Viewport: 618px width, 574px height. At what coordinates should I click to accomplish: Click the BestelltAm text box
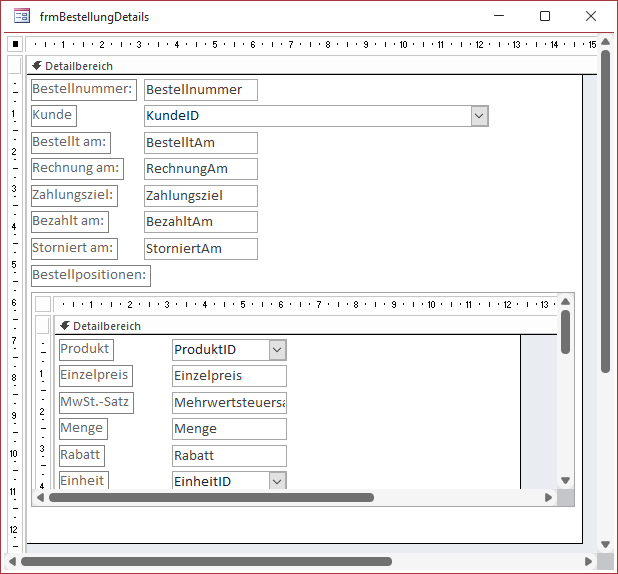point(200,143)
